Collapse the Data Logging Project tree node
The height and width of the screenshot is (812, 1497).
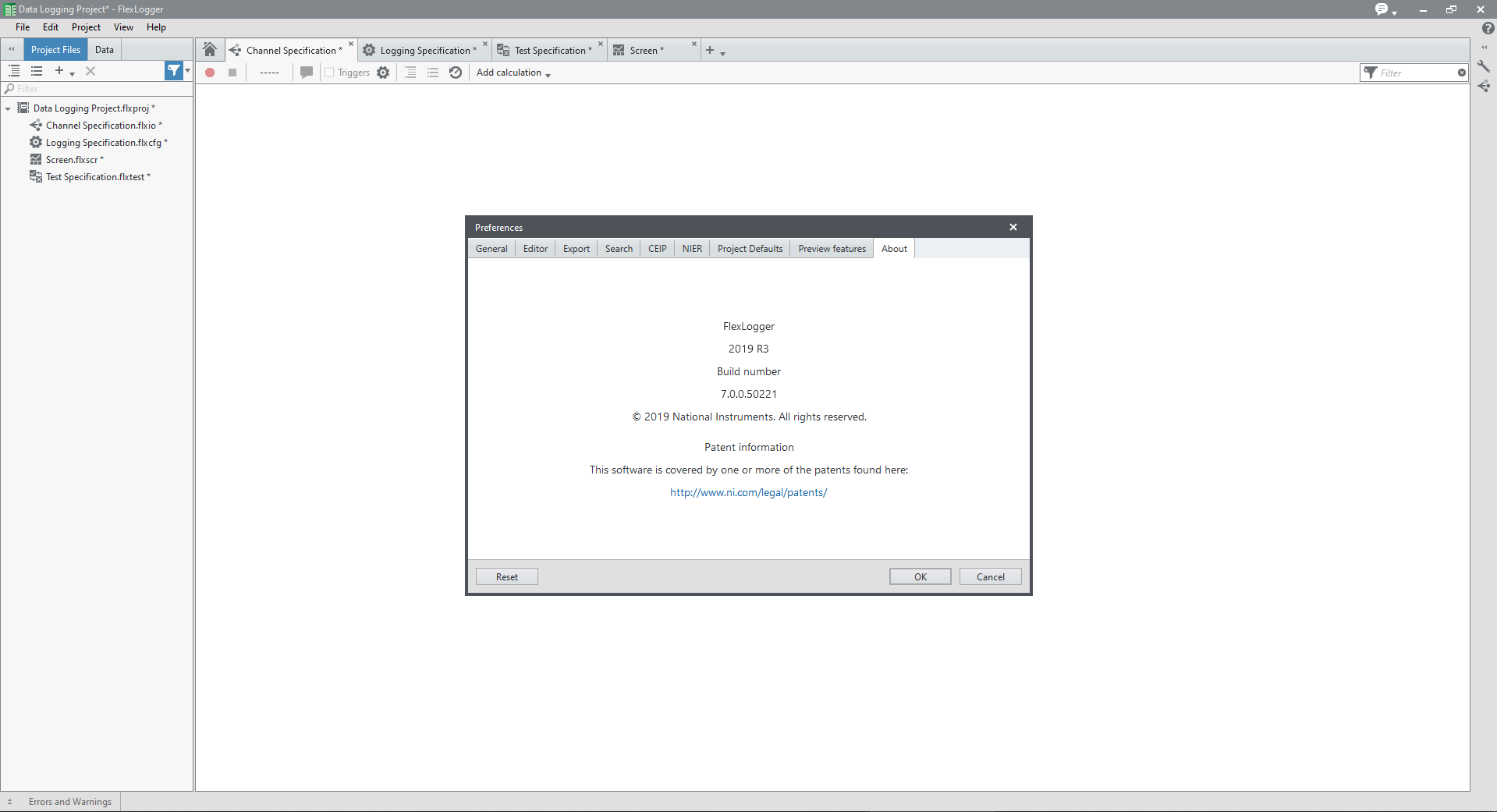coord(8,108)
